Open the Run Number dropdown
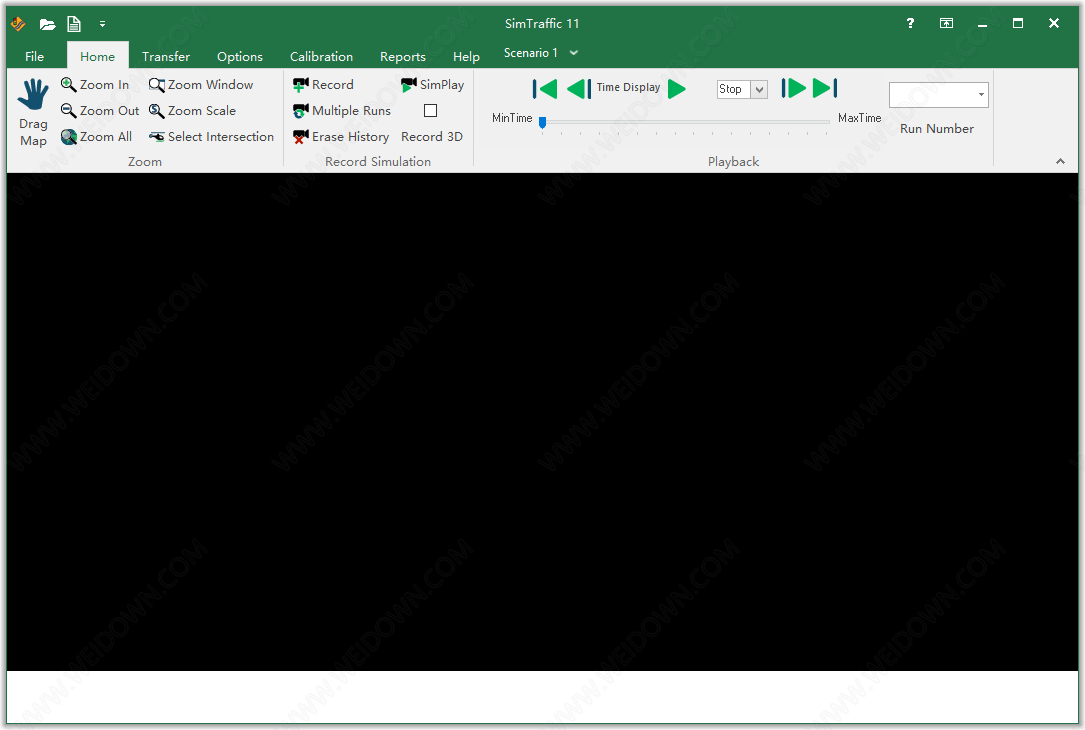Viewport: 1085px width, 730px height. (981, 95)
